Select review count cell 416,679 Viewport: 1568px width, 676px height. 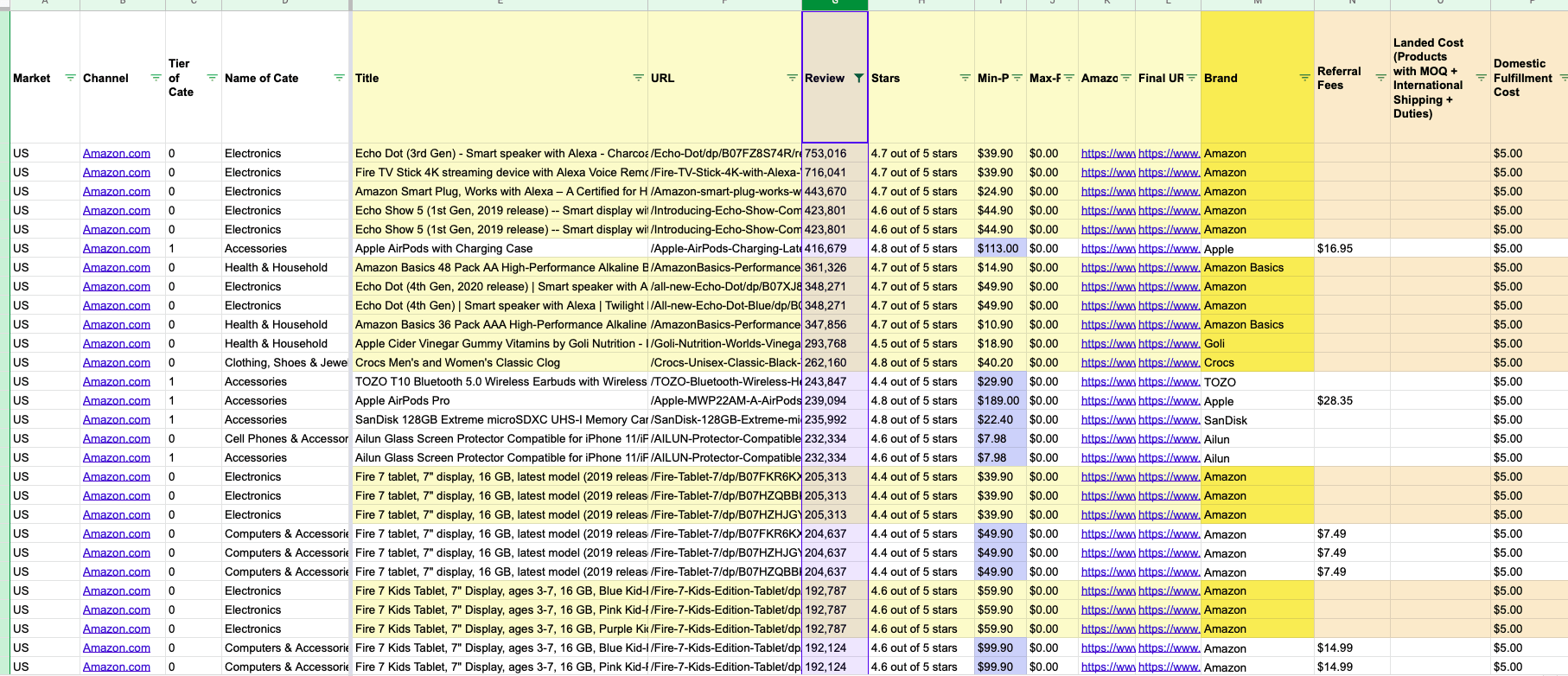click(835, 249)
